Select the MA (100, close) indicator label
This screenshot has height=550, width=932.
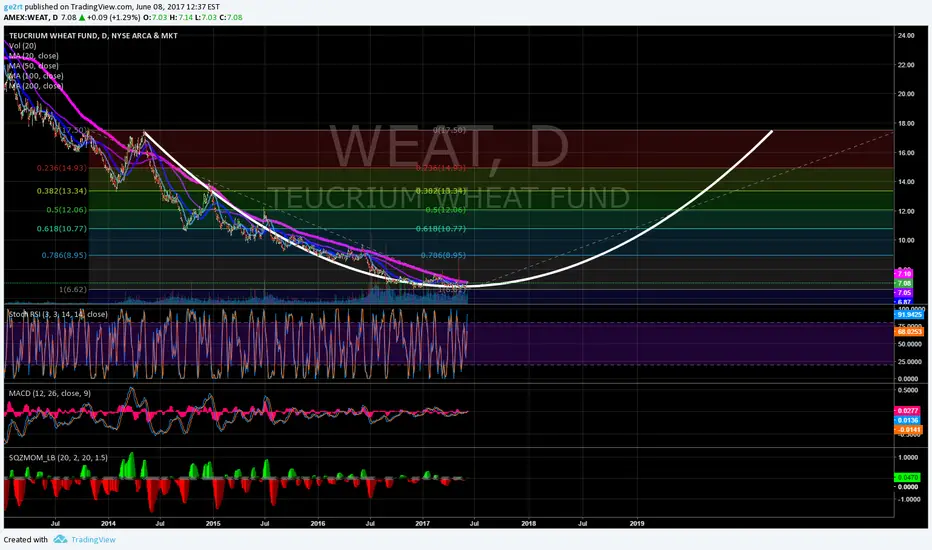36,76
